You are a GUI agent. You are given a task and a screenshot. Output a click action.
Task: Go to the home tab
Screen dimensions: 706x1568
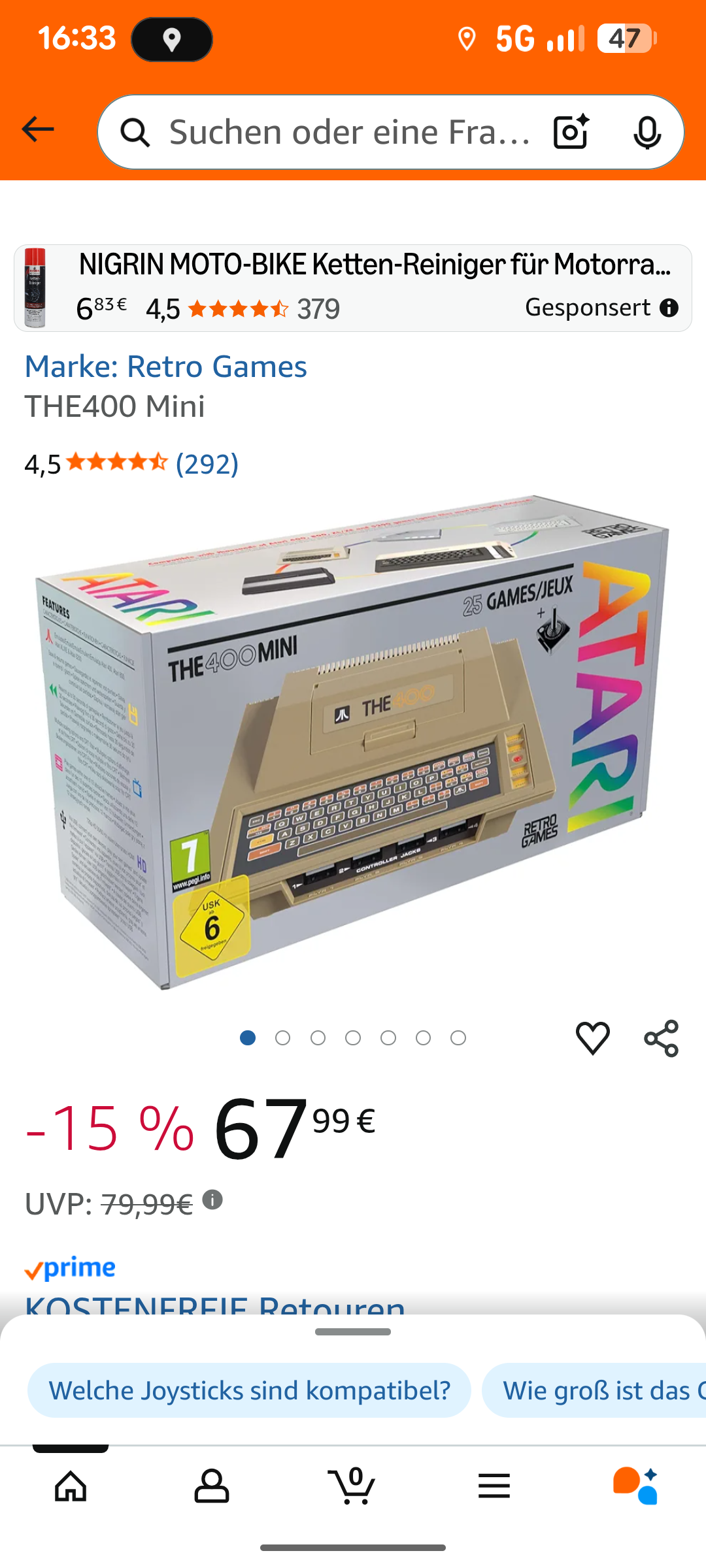click(71, 1486)
